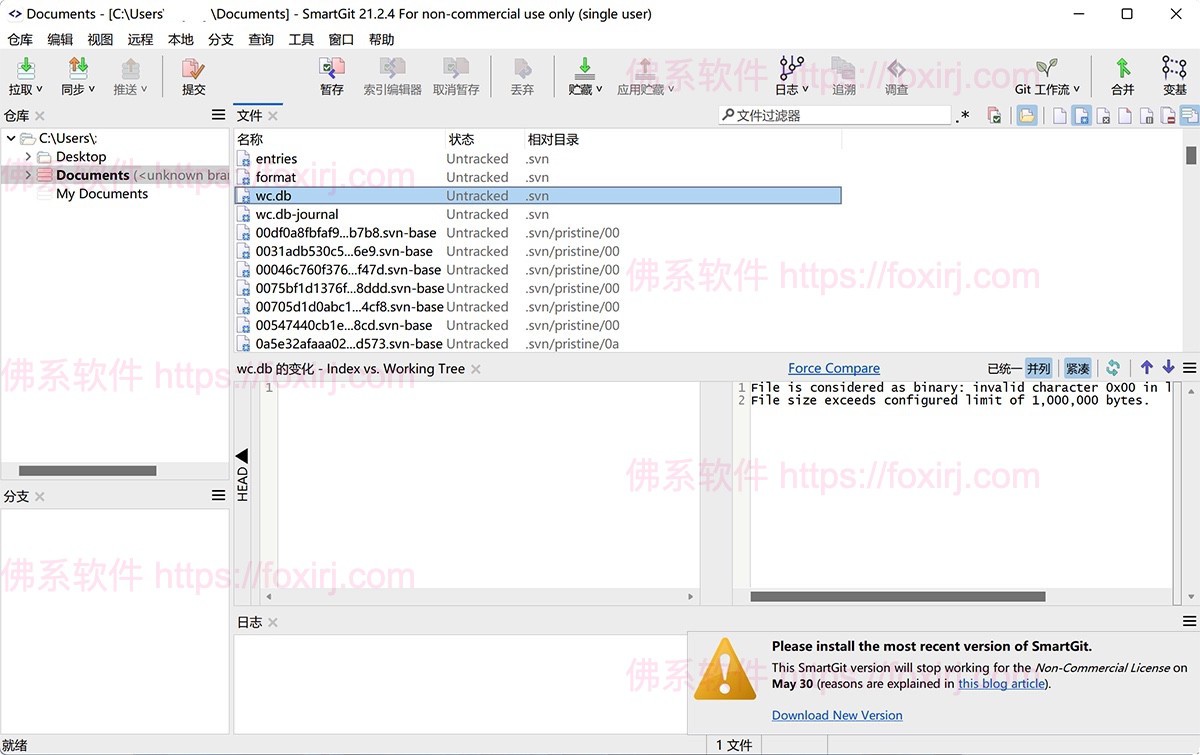Toggle the 紧凑 compact view mode
The height and width of the screenshot is (755, 1200).
(1077, 368)
